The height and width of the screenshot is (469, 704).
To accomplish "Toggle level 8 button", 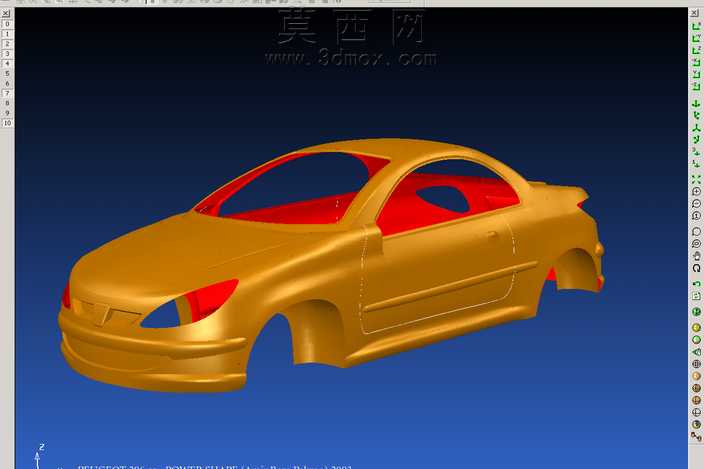I will (x=7, y=103).
